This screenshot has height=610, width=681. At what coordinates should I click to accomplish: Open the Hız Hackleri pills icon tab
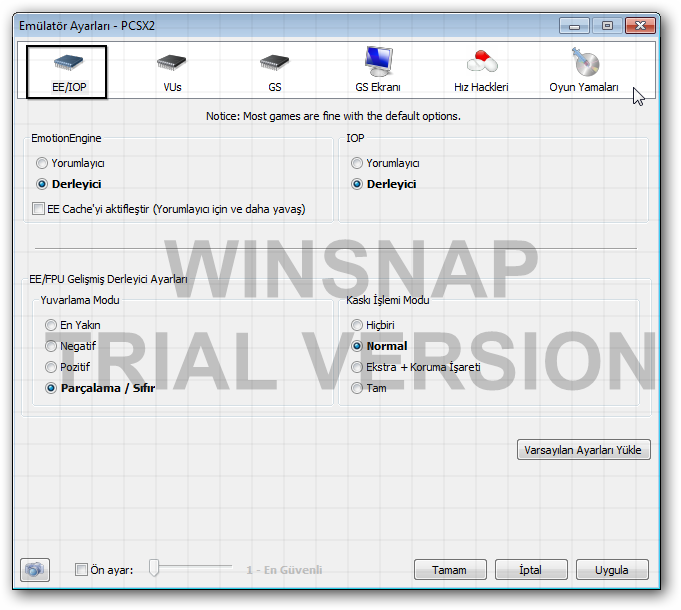pos(481,72)
